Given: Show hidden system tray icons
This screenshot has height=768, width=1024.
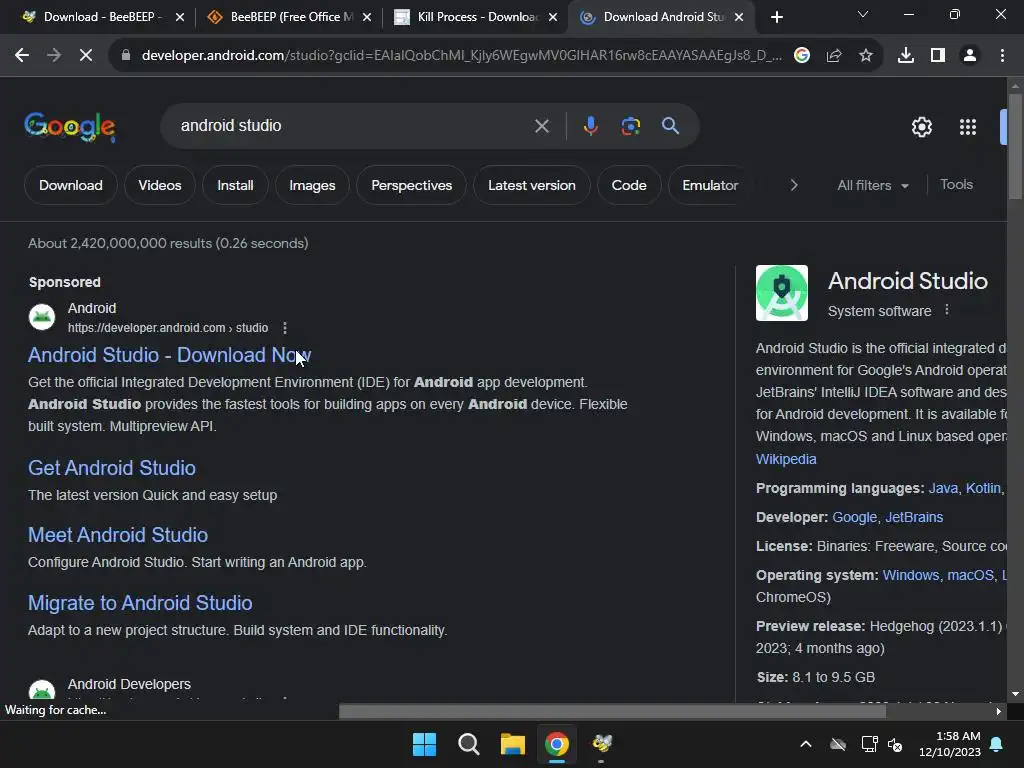Looking at the screenshot, I should click(806, 744).
